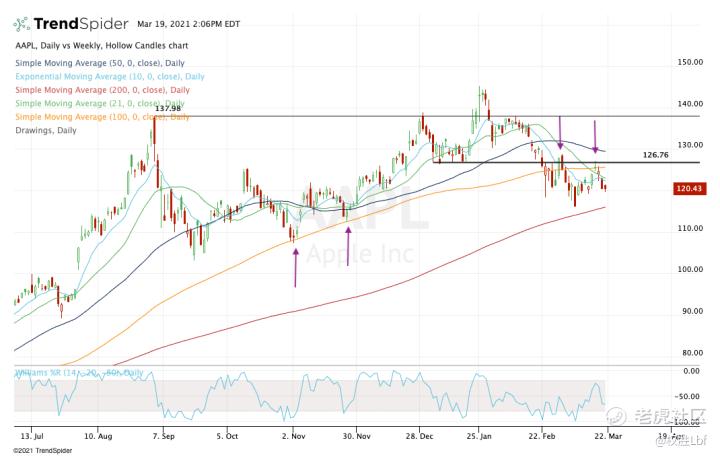Select the Simple Moving Average 50 legend

(100, 63)
